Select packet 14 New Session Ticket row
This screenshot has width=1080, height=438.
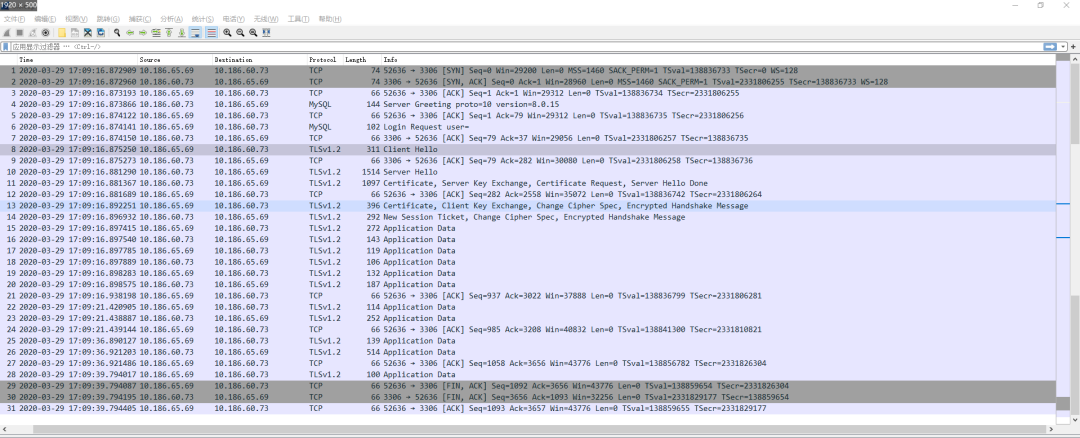528,217
